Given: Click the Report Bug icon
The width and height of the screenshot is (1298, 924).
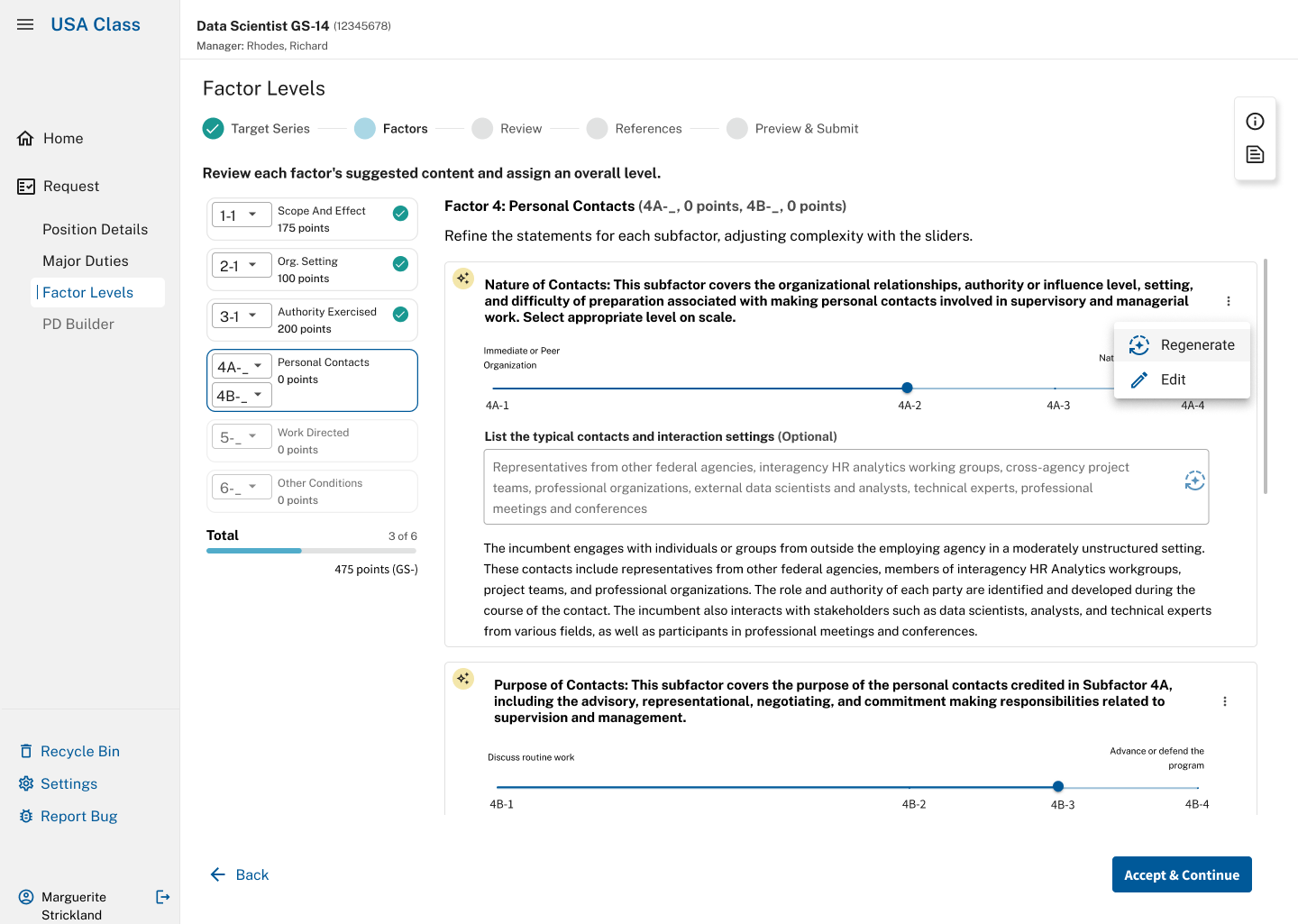Looking at the screenshot, I should tap(26, 817).
